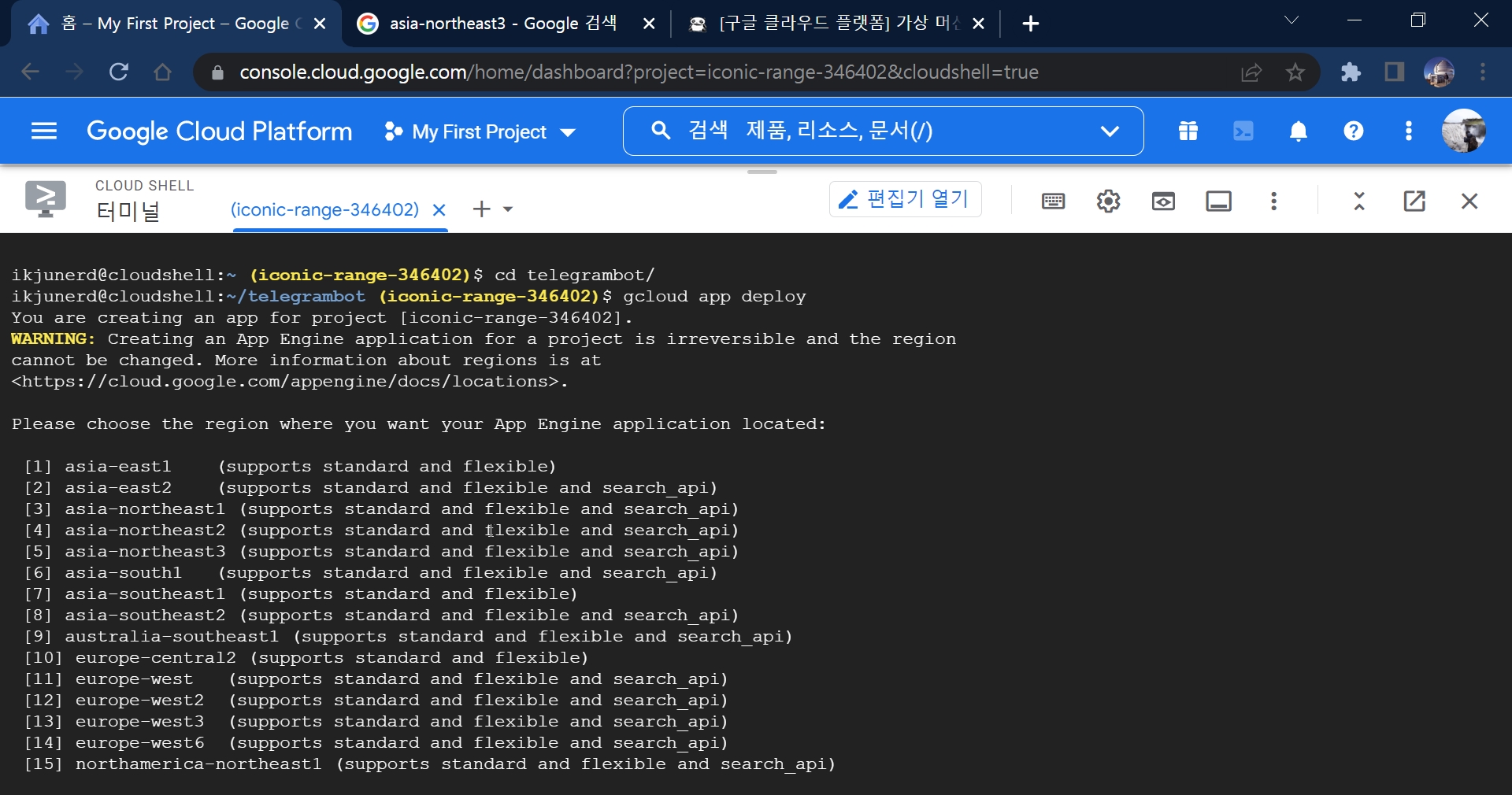Click the Google Cloud Platform logo

tap(219, 131)
